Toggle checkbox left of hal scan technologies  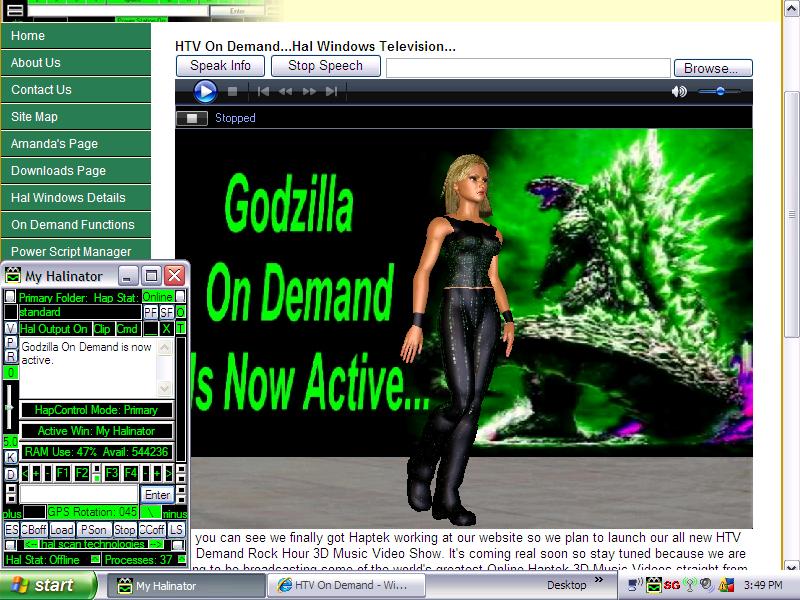[x=10, y=544]
